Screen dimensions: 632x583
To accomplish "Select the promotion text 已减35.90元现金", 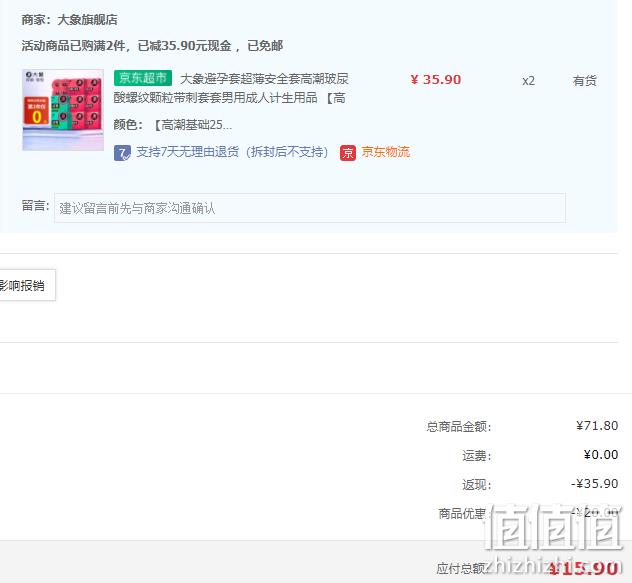I will pos(185,46).
